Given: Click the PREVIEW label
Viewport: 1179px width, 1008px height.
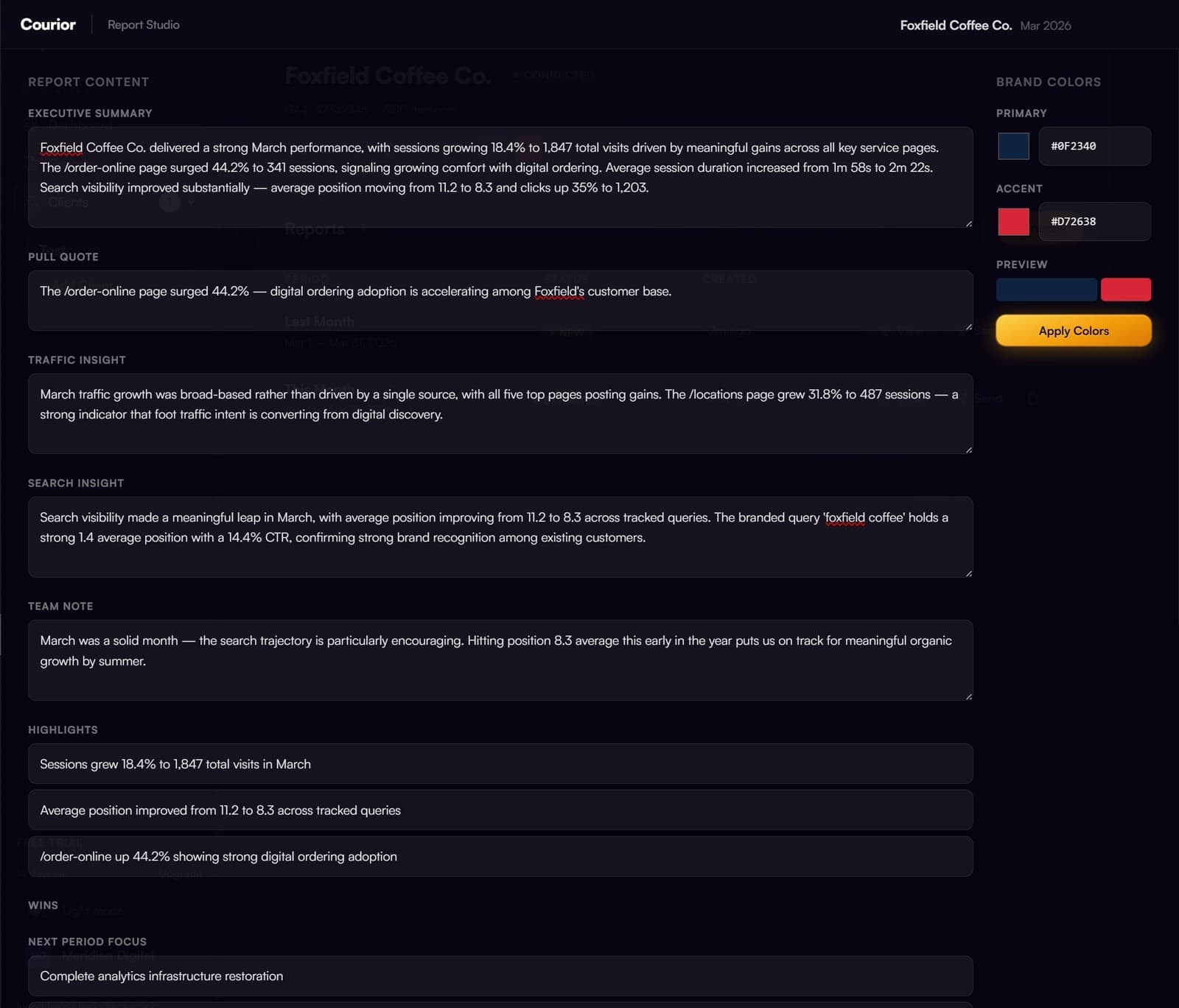Looking at the screenshot, I should tap(1021, 265).
